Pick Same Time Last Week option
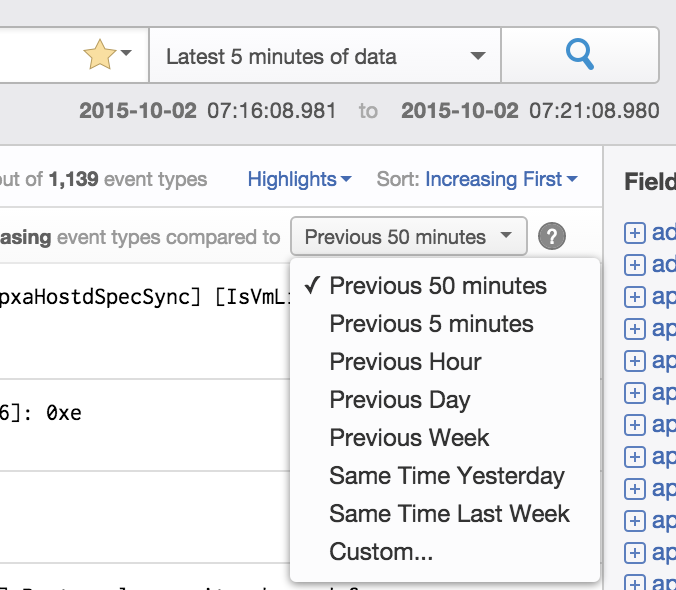 point(449,514)
